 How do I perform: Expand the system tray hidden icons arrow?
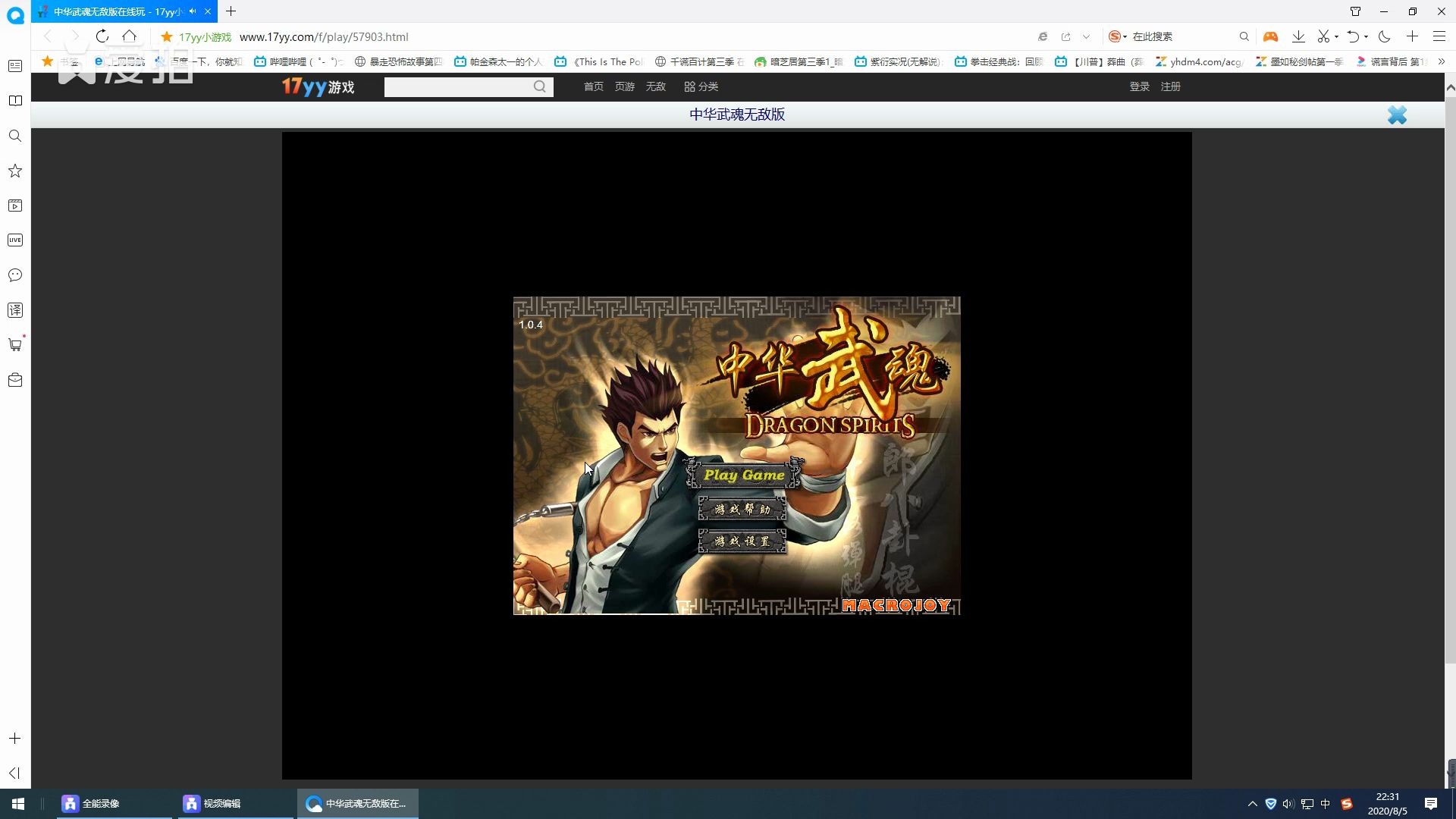click(x=1252, y=803)
